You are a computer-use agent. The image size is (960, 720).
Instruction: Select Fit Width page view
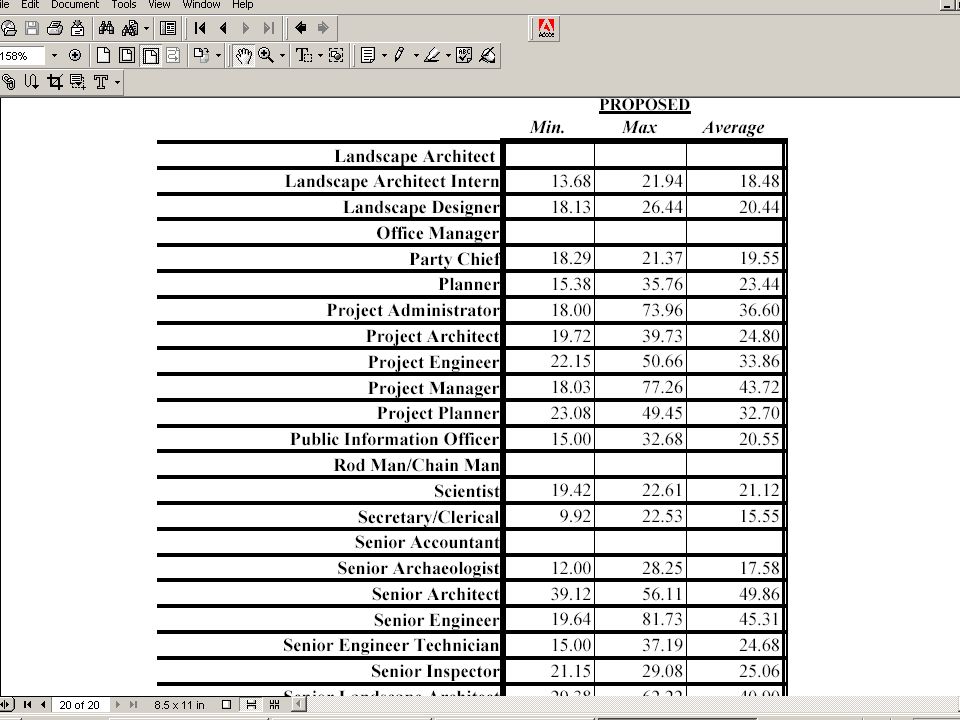[x=150, y=56]
